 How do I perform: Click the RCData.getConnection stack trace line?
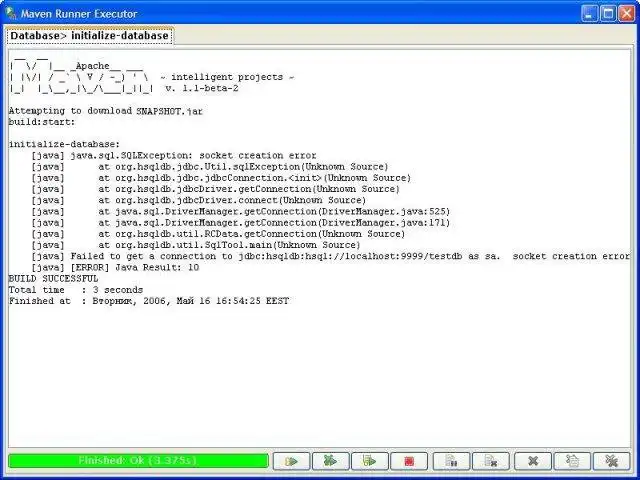tap(218, 234)
